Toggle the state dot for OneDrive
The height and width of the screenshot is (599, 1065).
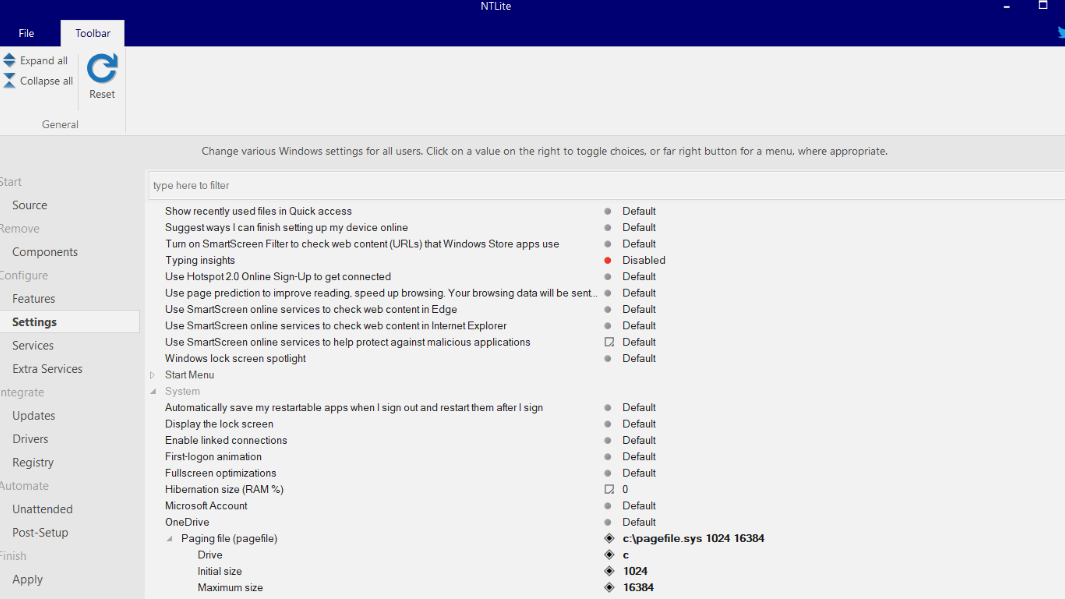tap(608, 522)
